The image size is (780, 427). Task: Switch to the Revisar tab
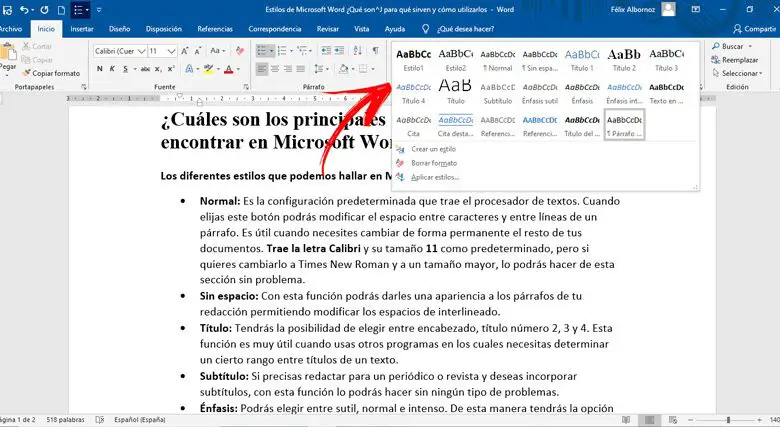328,29
